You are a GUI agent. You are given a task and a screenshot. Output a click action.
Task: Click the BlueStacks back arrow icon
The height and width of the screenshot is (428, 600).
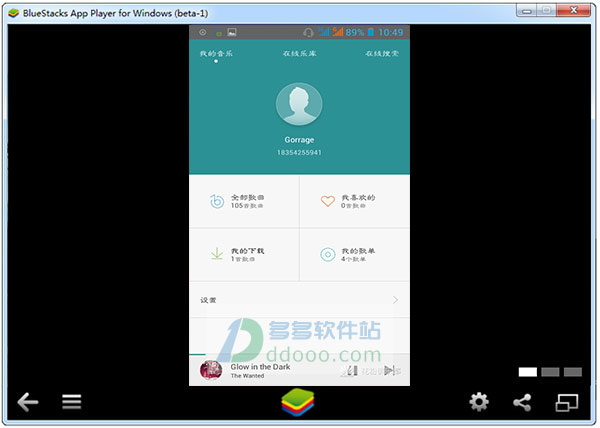pos(27,403)
